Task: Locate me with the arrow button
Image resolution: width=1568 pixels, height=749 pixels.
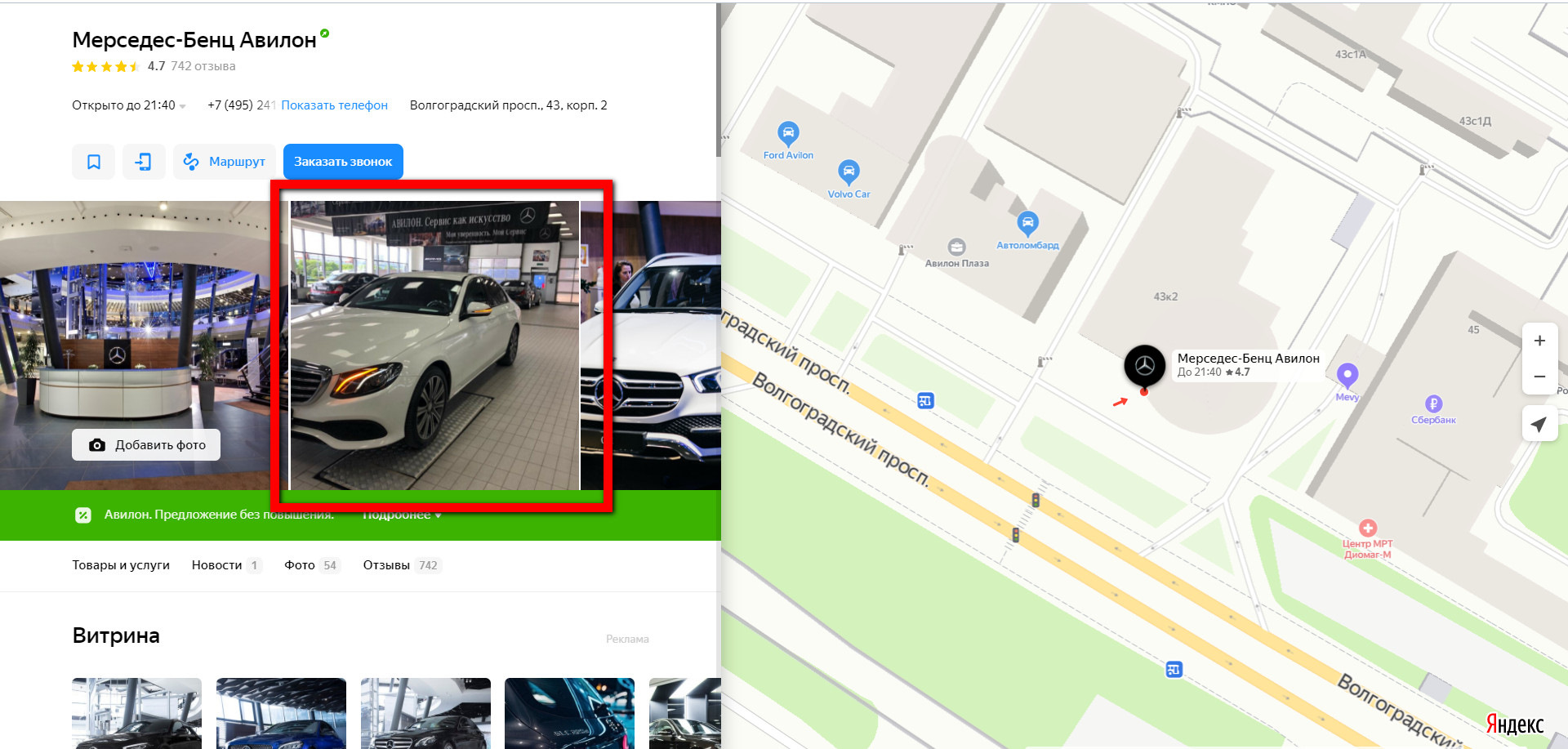Action: 1539,425
